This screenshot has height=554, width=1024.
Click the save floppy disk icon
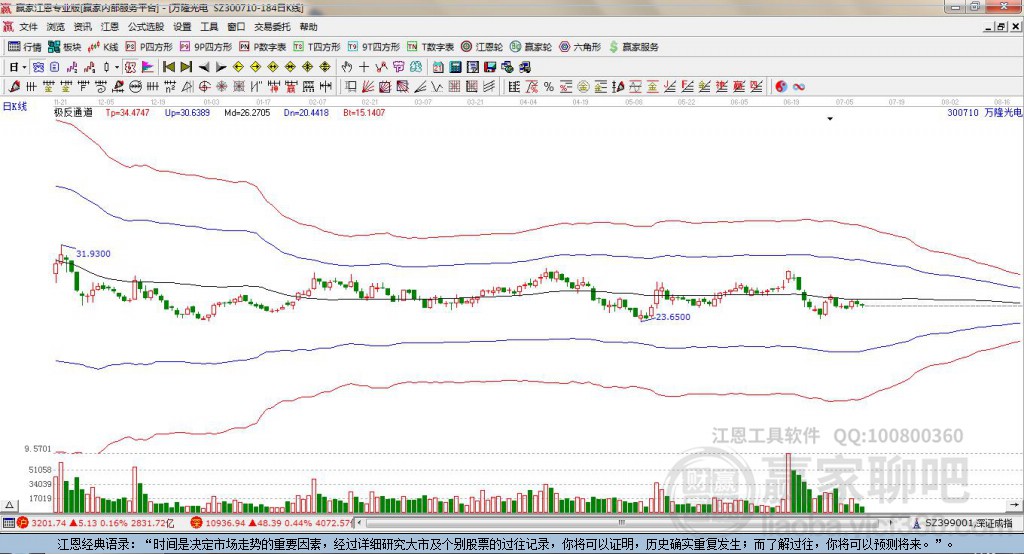click(x=490, y=67)
